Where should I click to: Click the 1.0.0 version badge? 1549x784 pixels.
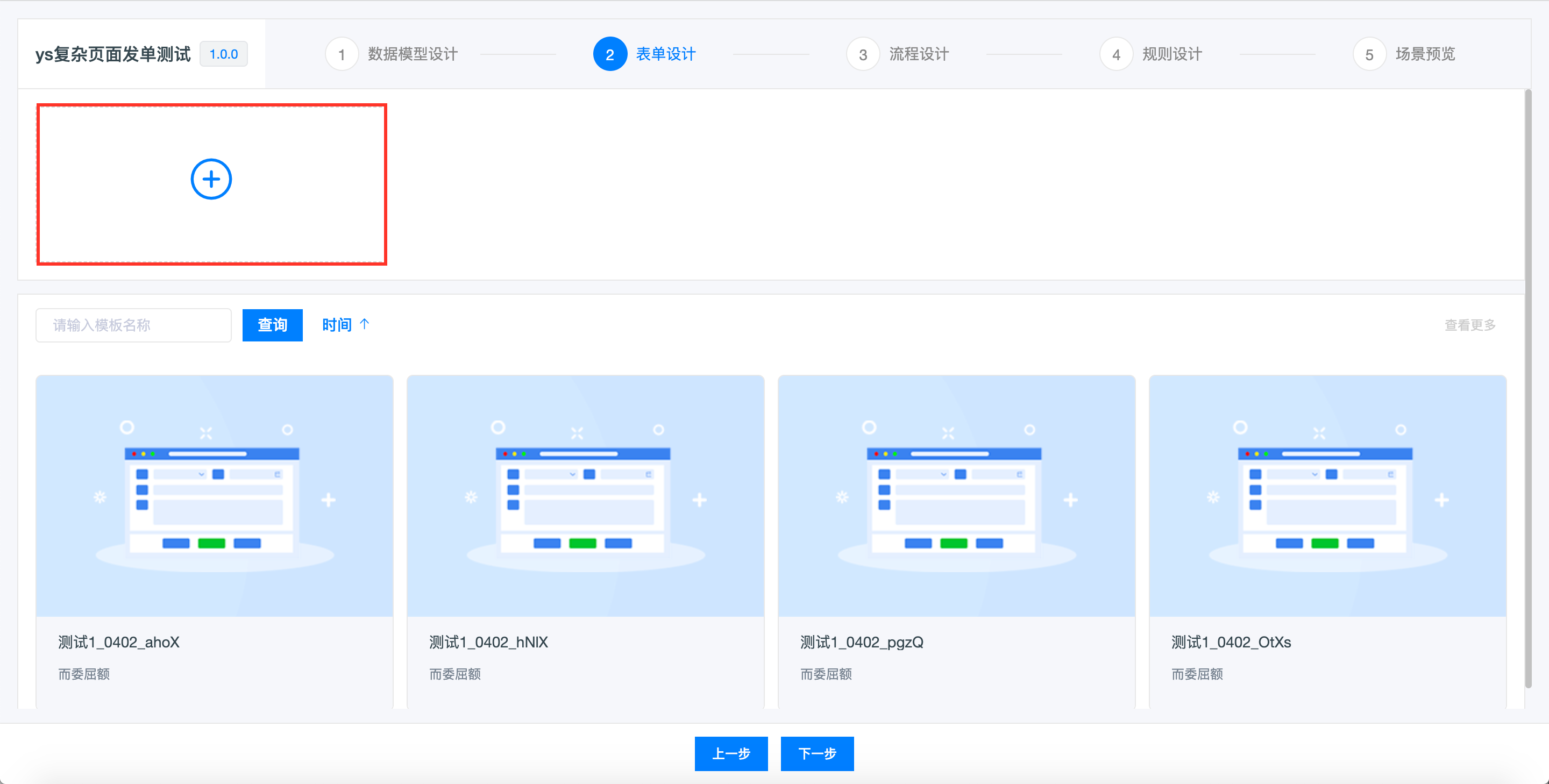point(223,54)
